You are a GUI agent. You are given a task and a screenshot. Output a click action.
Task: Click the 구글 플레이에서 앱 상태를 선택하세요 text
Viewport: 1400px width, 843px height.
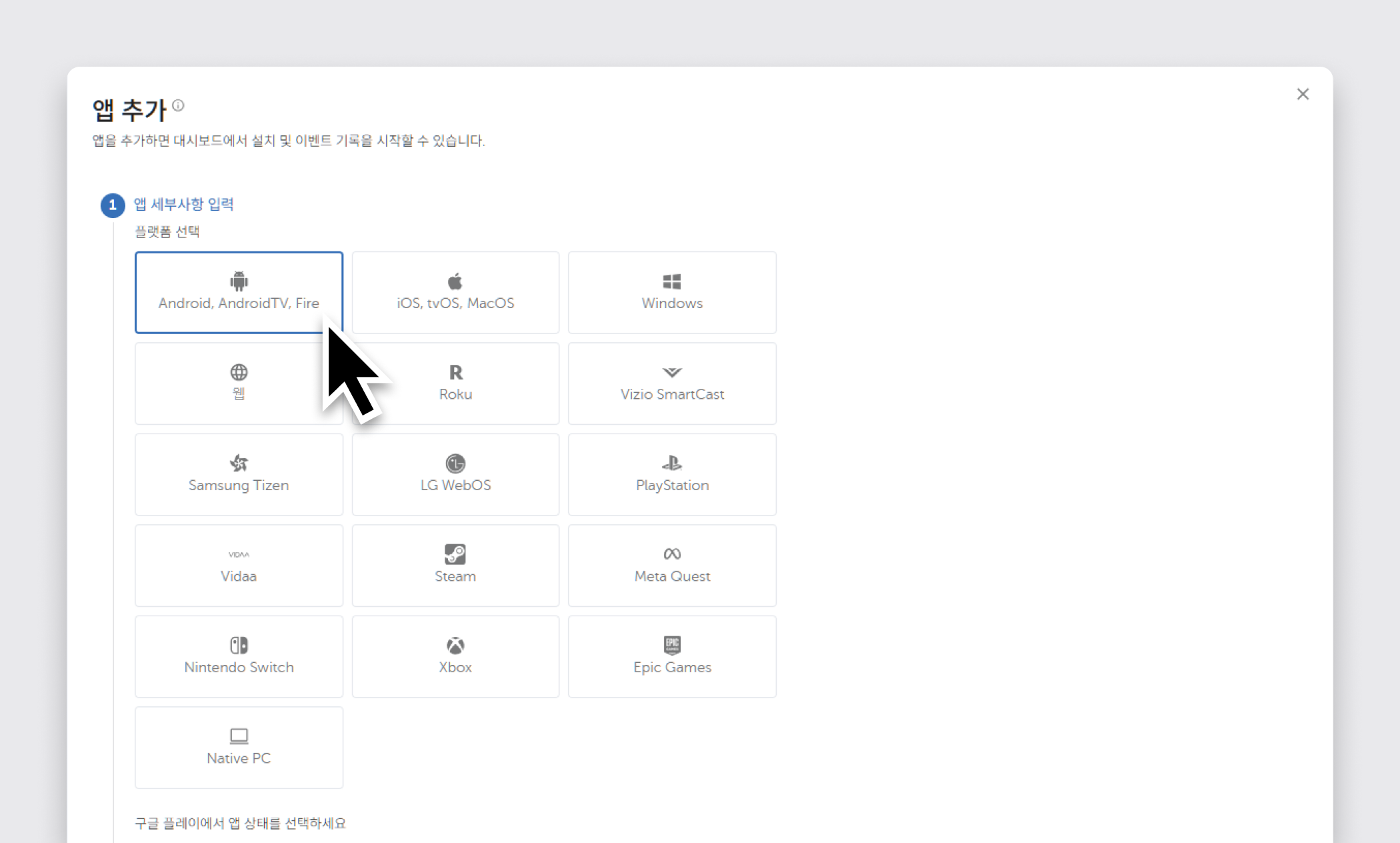241,823
